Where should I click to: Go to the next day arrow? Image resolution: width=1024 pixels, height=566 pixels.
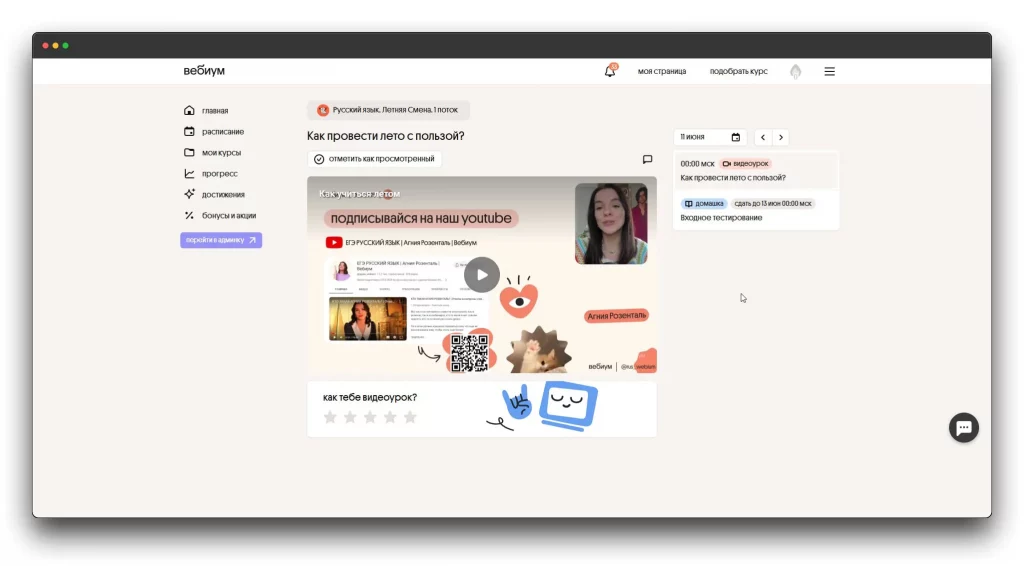pyautogui.click(x=780, y=137)
